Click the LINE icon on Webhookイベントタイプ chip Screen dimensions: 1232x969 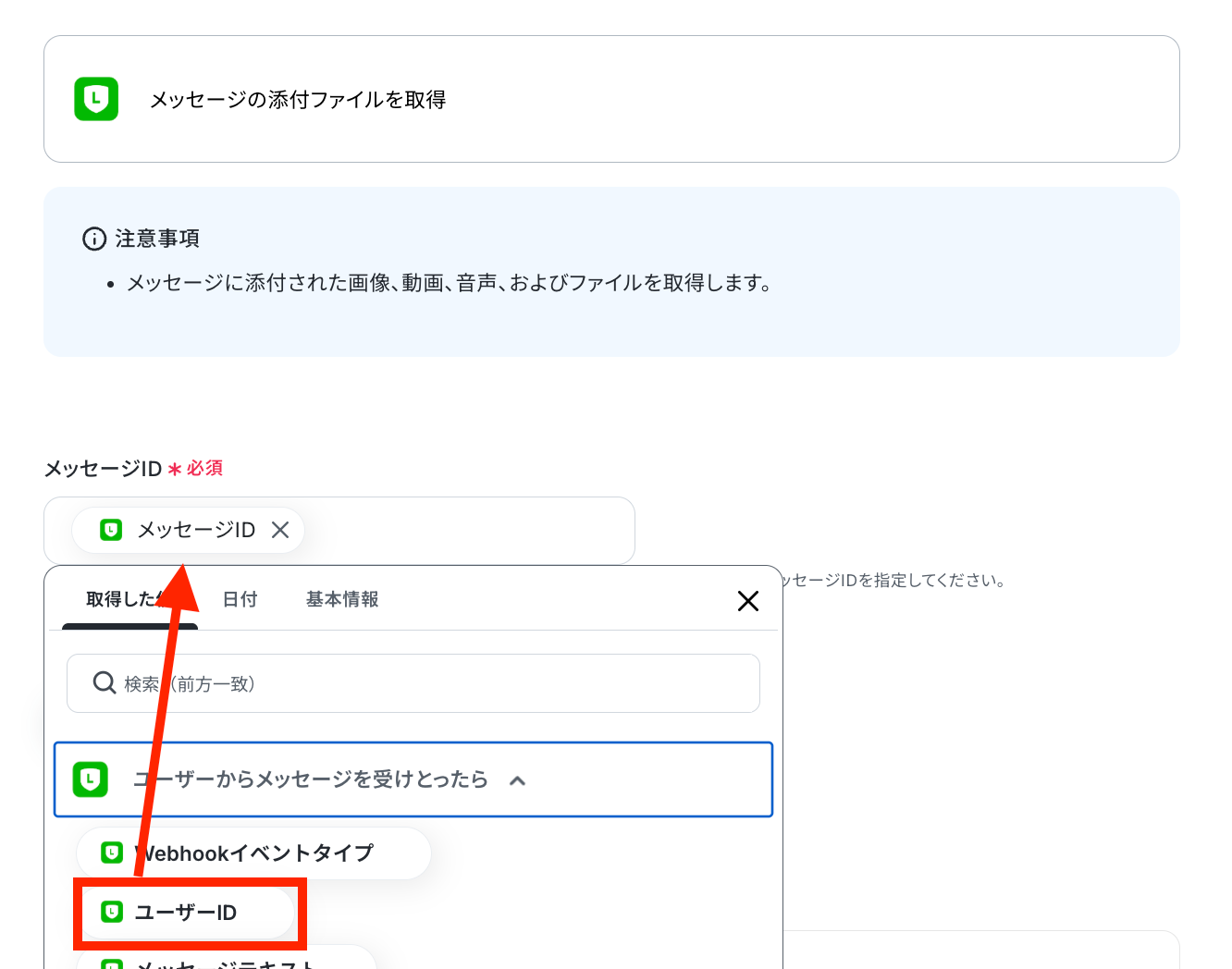[x=112, y=852]
